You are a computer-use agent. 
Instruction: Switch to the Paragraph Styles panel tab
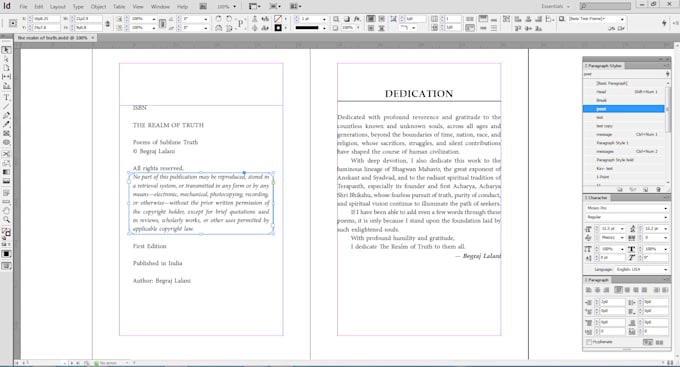click(x=604, y=66)
